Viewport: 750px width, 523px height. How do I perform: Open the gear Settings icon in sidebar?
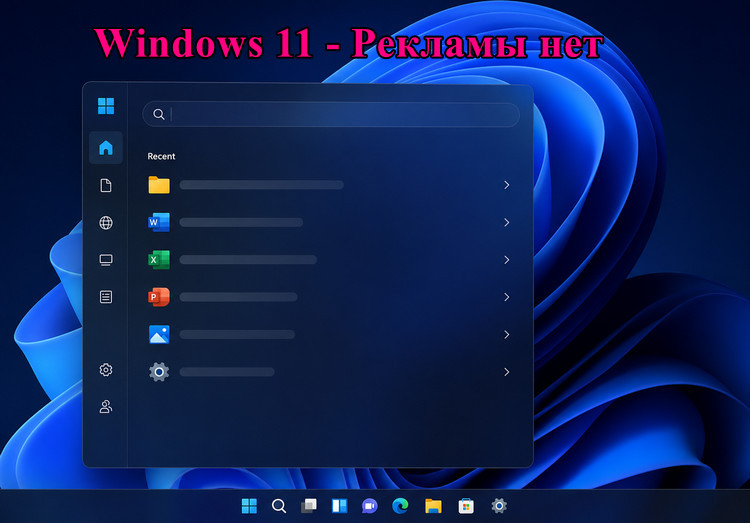pos(106,370)
